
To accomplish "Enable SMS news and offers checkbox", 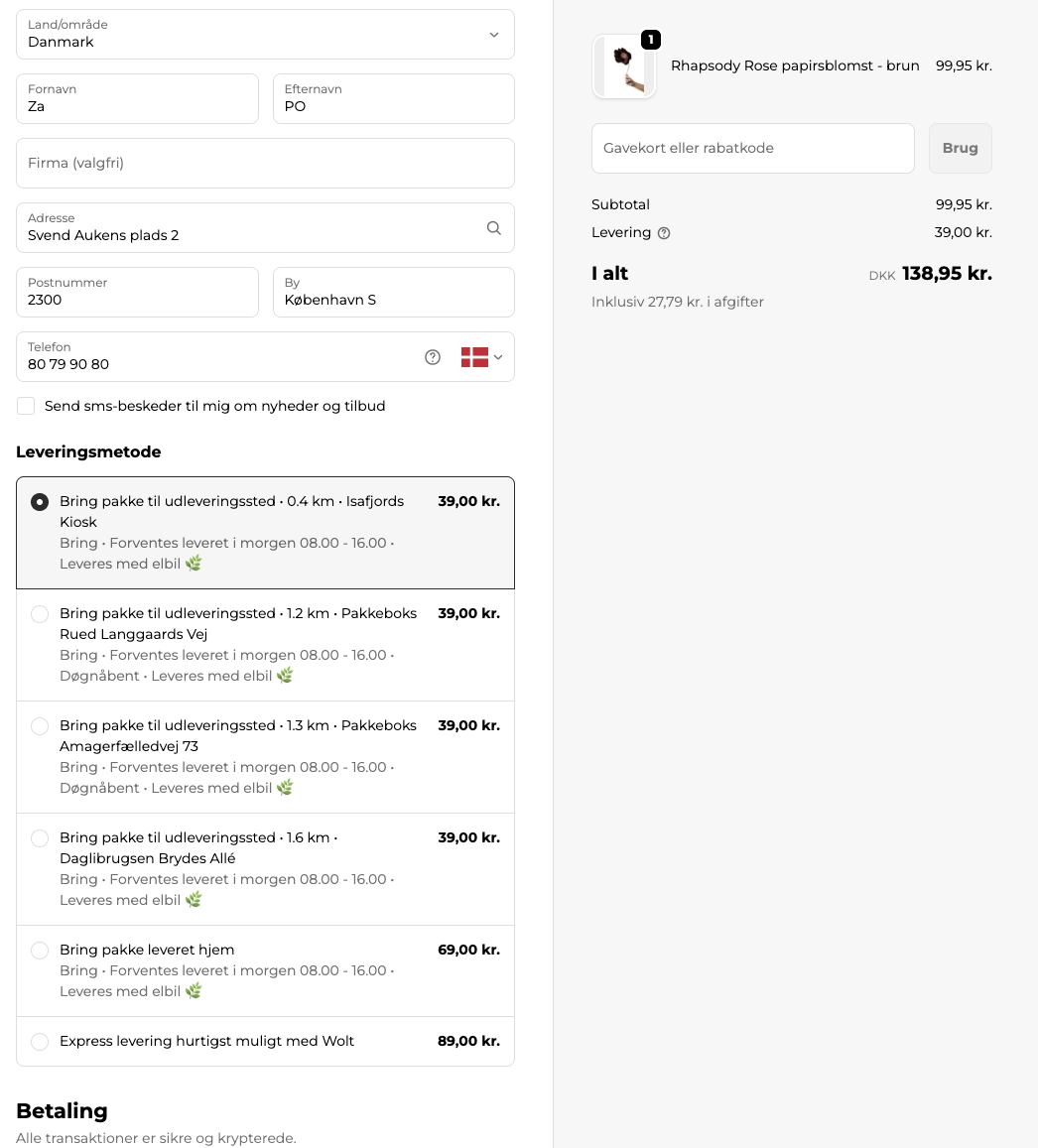I will click(26, 407).
